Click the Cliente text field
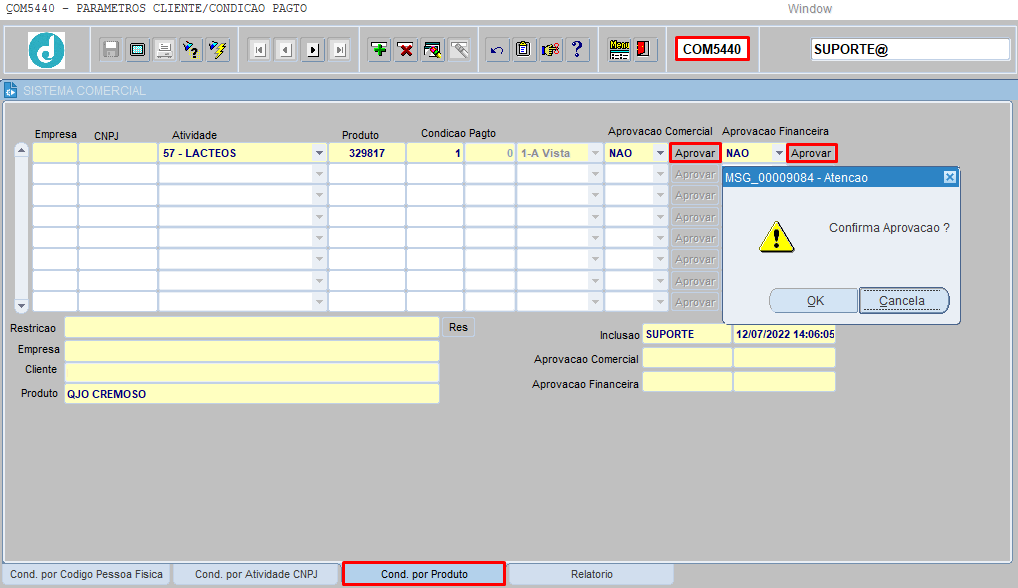Viewport: 1018px width, 588px height. [x=252, y=372]
